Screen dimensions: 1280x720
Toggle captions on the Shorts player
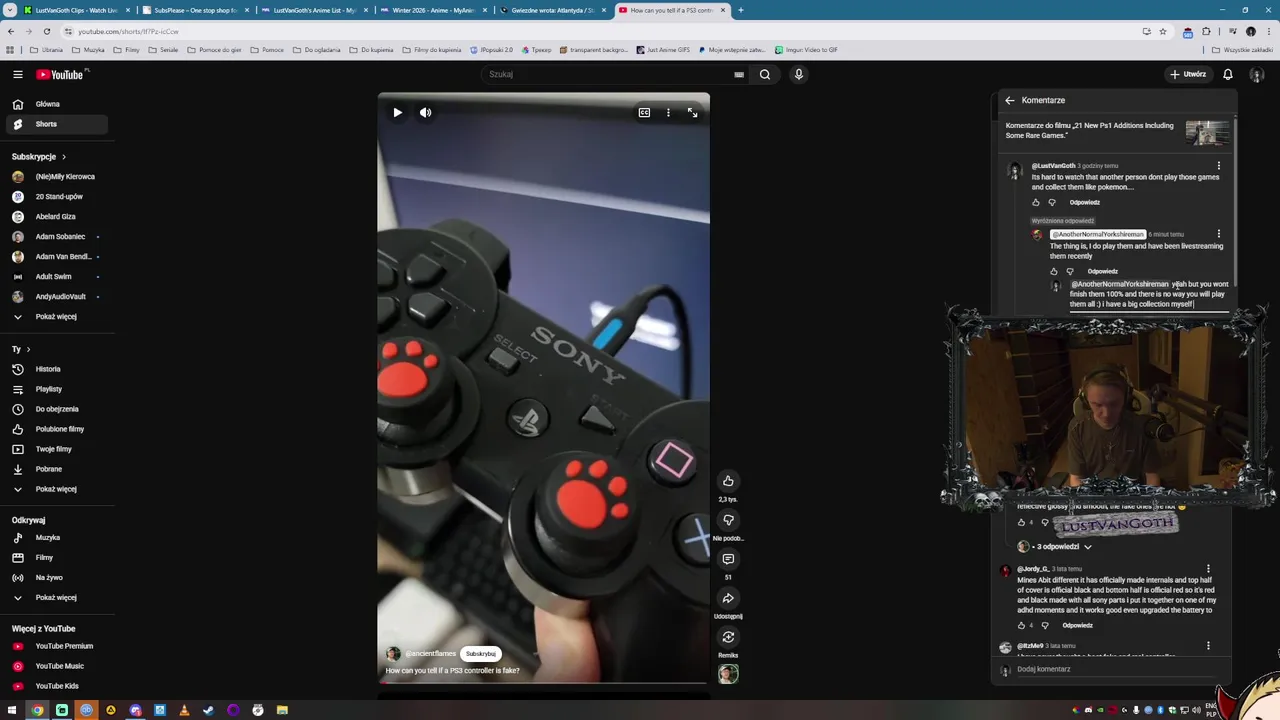click(644, 112)
